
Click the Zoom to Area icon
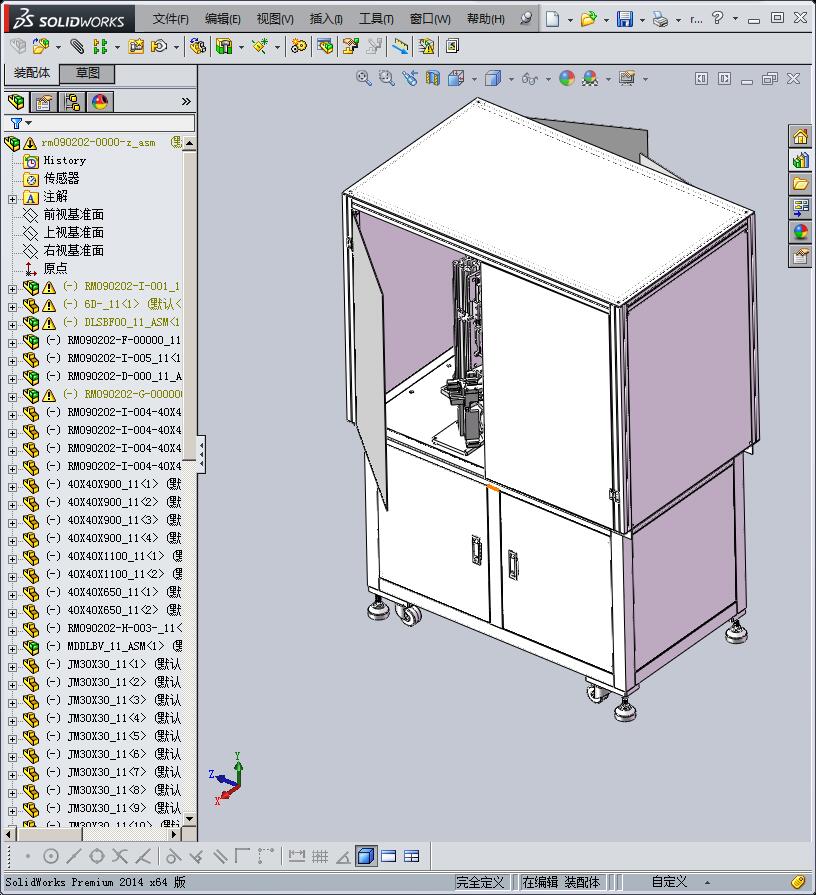[386, 78]
